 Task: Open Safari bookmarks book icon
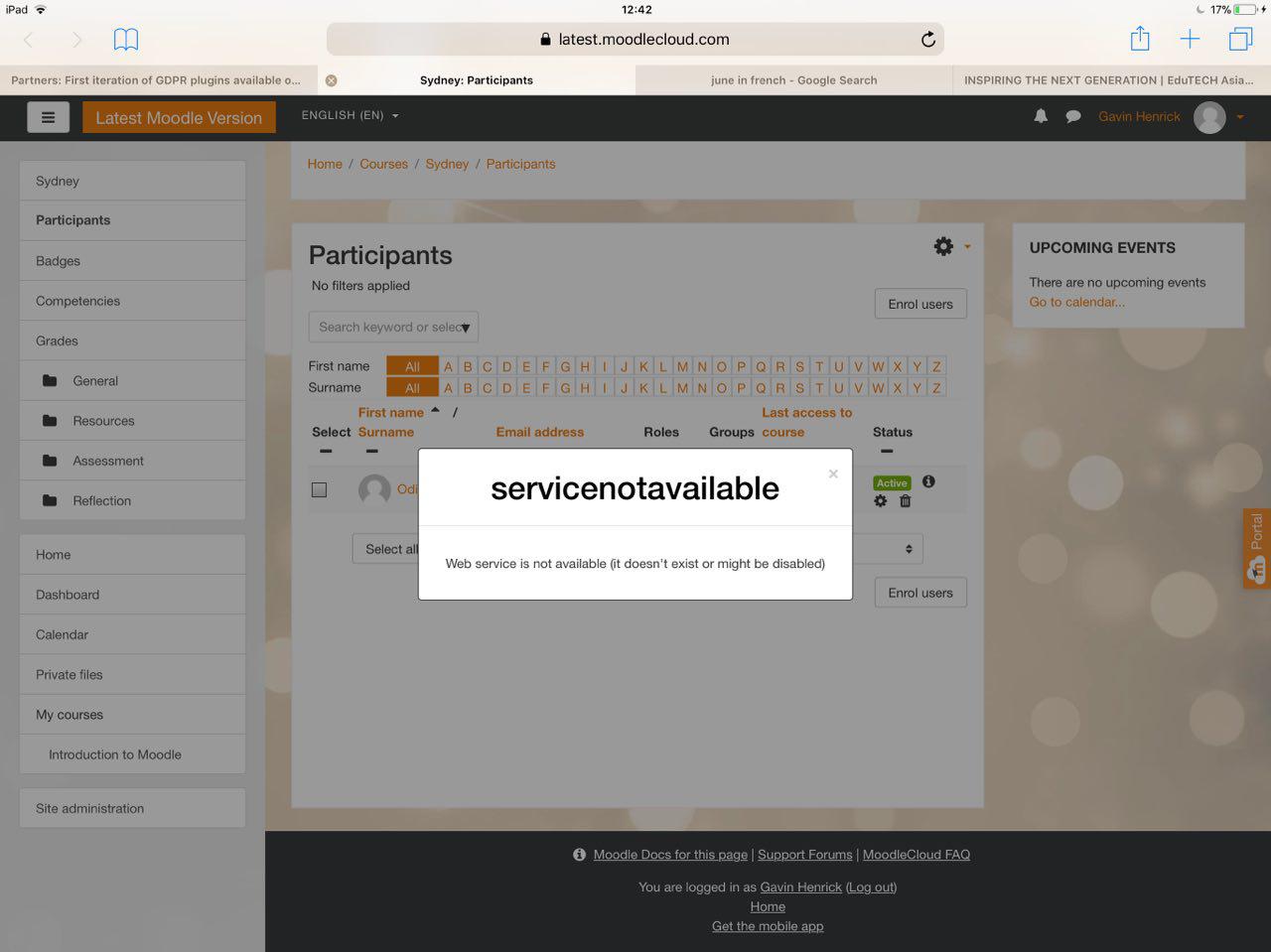[x=126, y=40]
